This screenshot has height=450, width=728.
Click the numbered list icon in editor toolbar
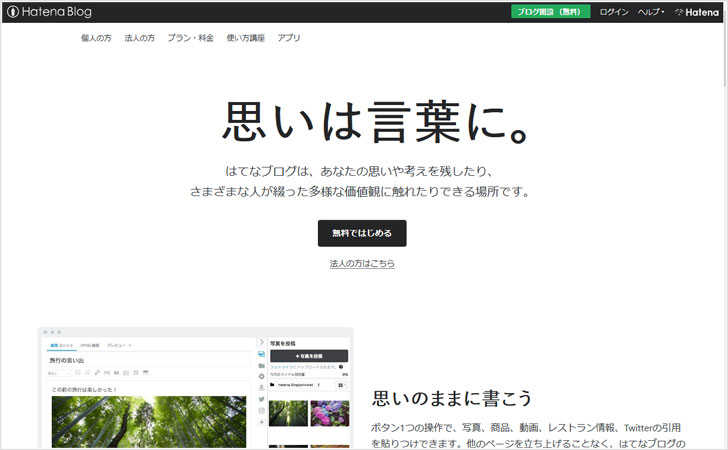coord(87,373)
